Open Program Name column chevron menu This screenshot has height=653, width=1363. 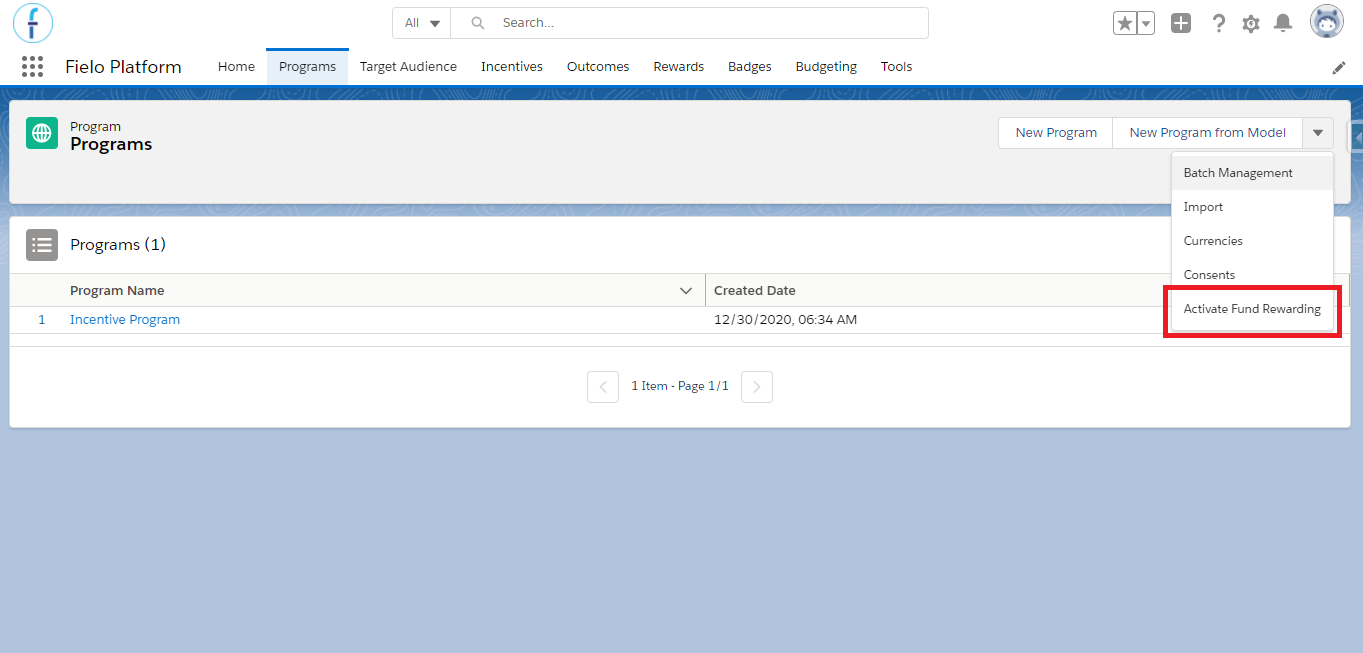686,291
